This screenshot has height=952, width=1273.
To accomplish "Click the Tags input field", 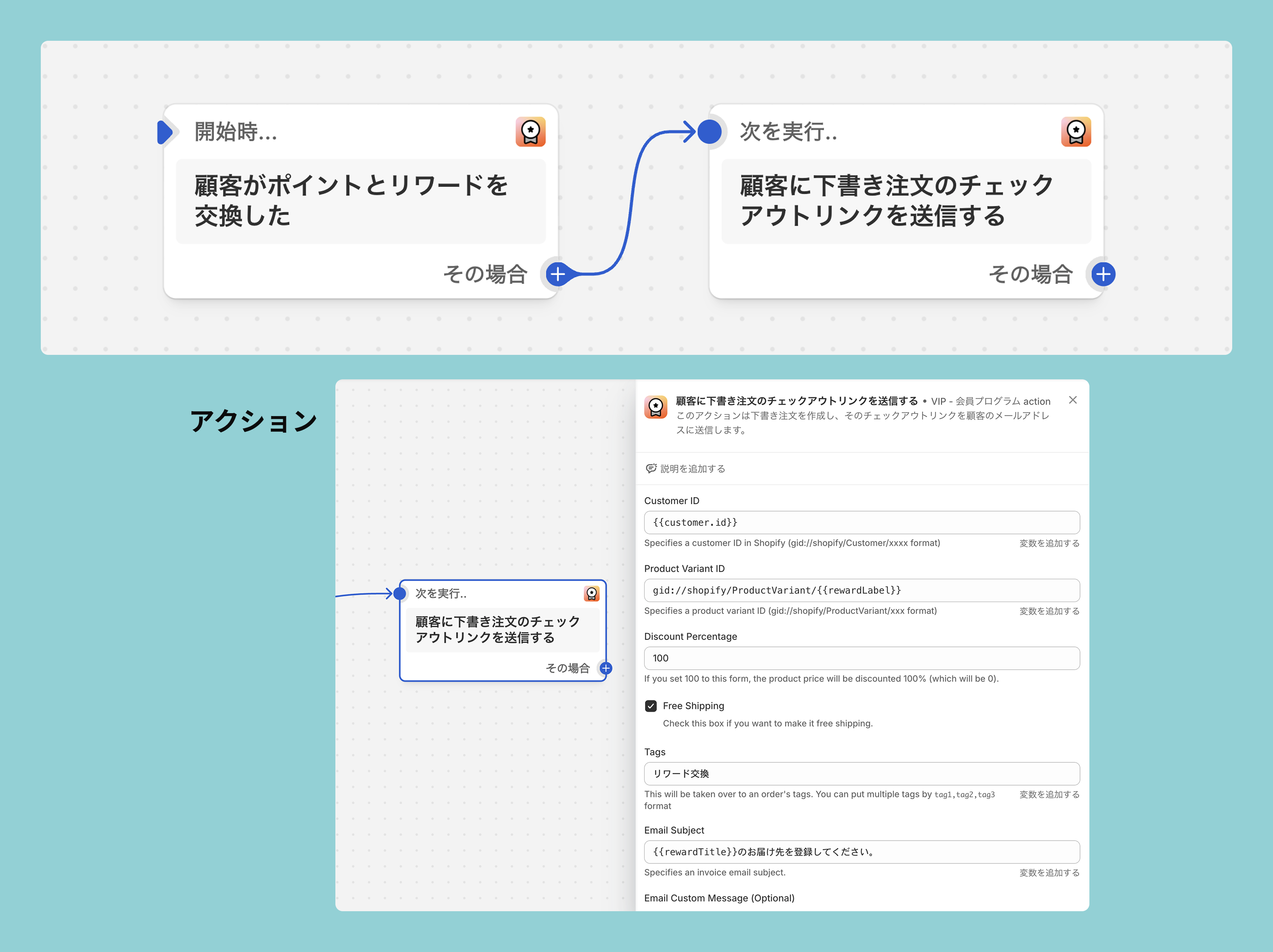I will coord(861,774).
